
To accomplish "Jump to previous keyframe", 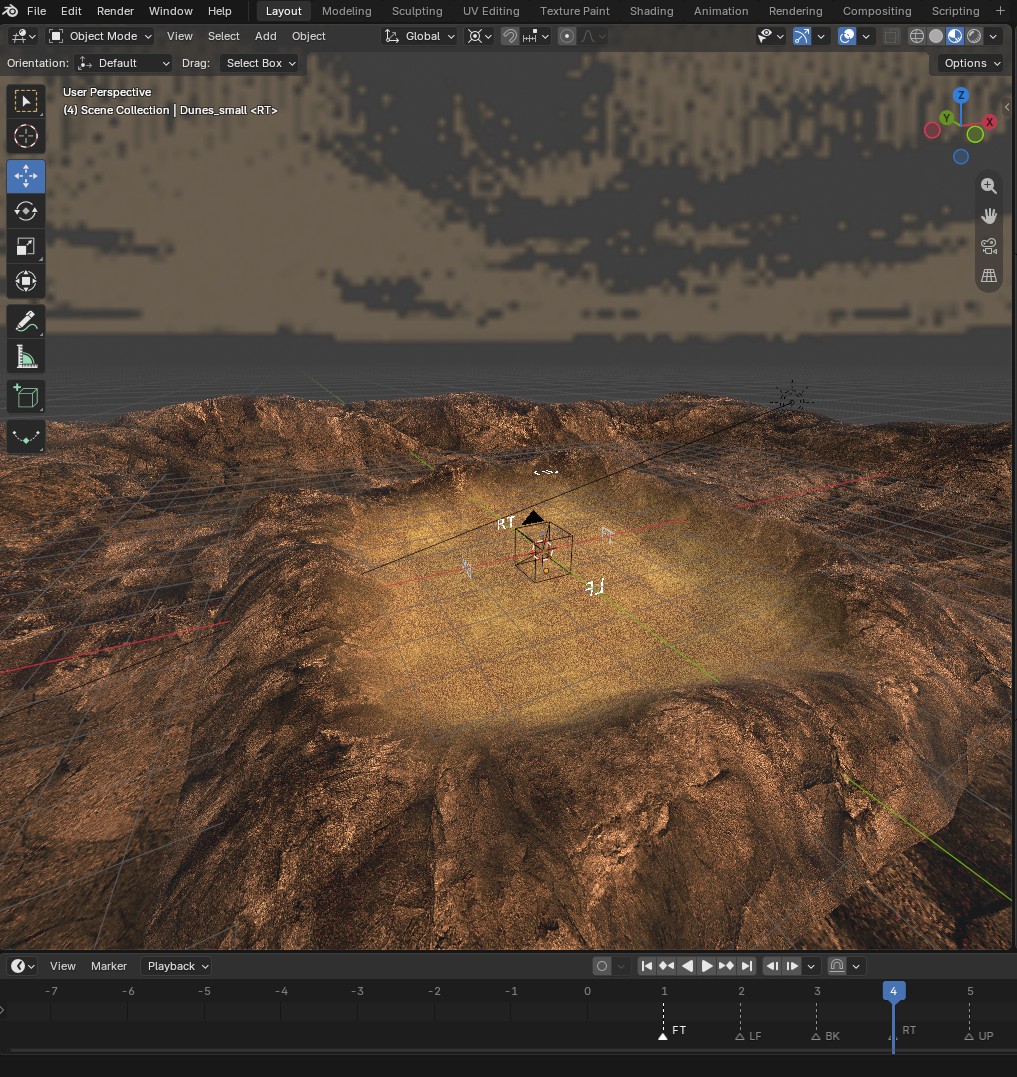I will [x=666, y=966].
